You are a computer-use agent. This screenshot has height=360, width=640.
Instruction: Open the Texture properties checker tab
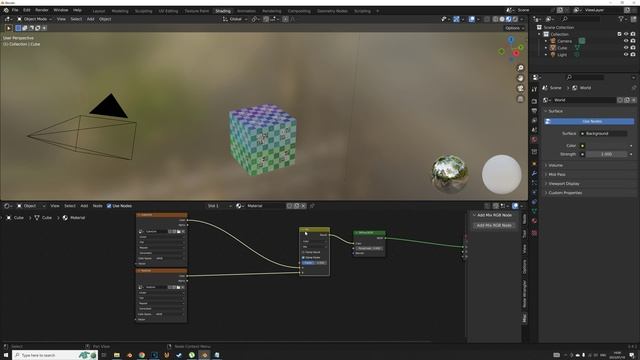pos(534,233)
